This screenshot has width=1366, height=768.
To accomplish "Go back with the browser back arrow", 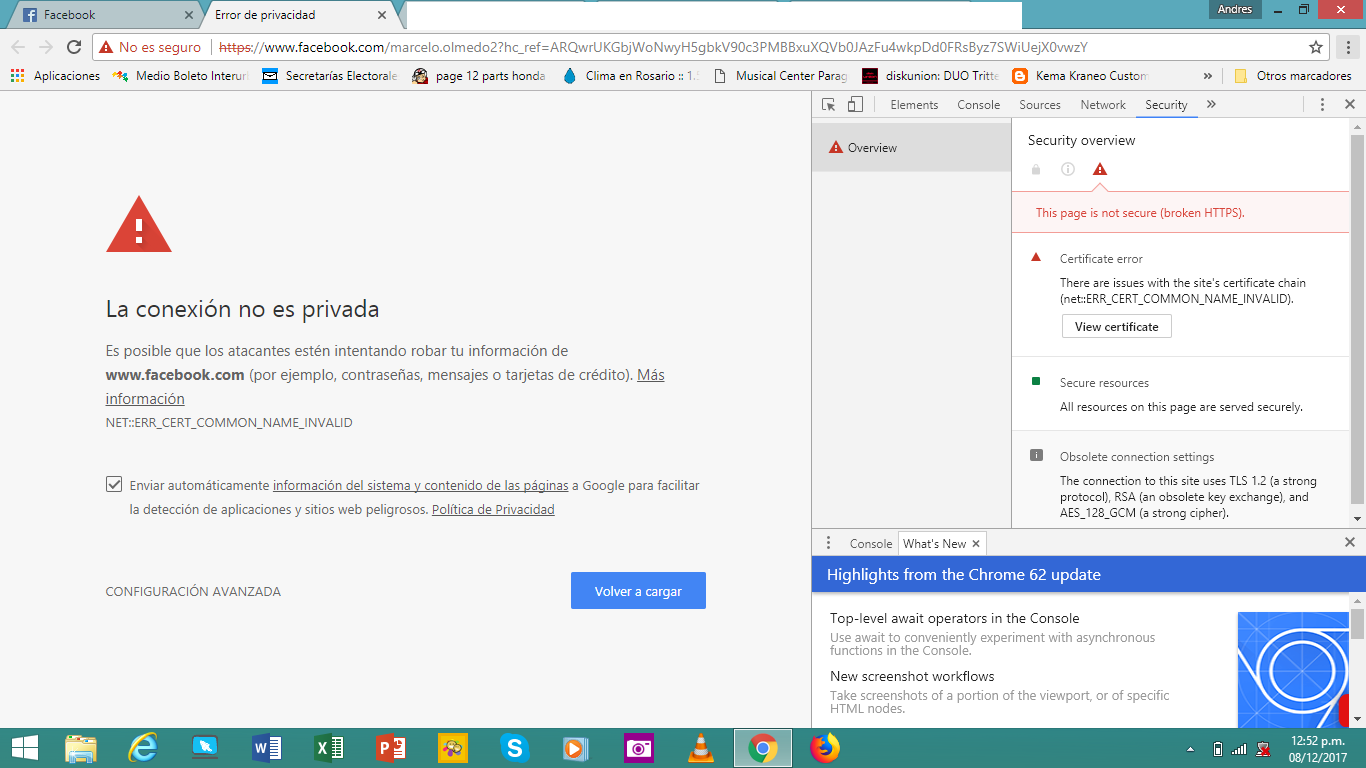I will click(x=18, y=47).
